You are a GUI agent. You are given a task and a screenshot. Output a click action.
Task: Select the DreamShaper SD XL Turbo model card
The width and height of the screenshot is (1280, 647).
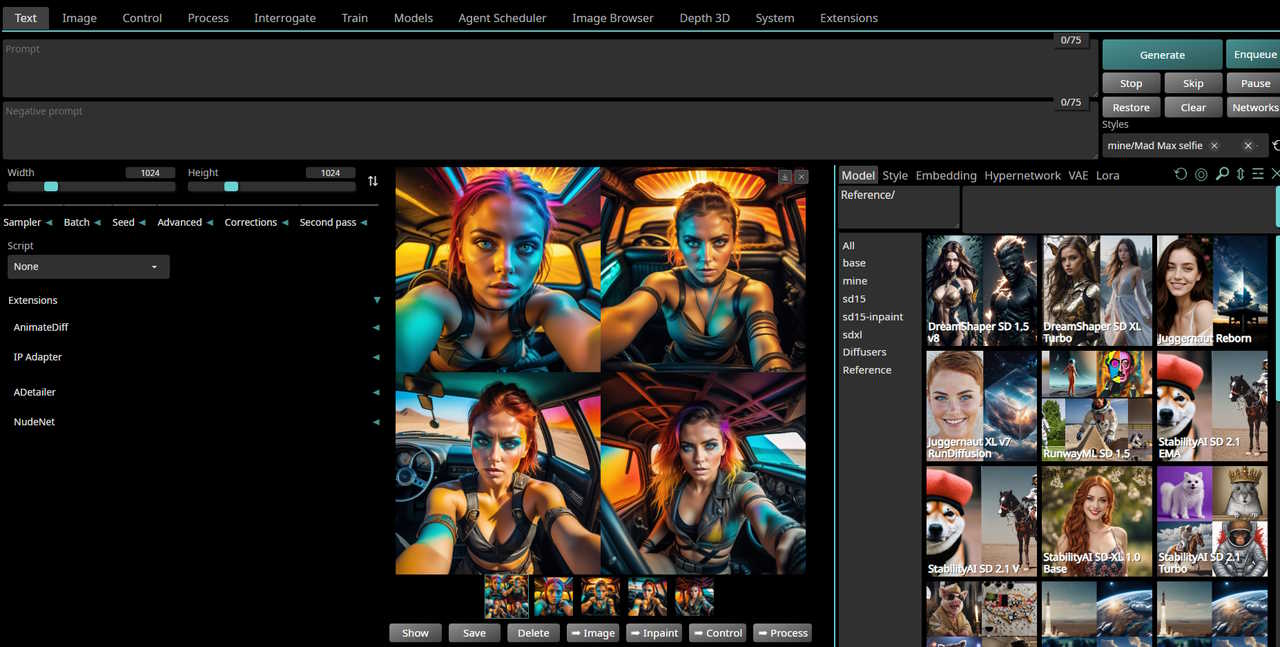(1098, 290)
